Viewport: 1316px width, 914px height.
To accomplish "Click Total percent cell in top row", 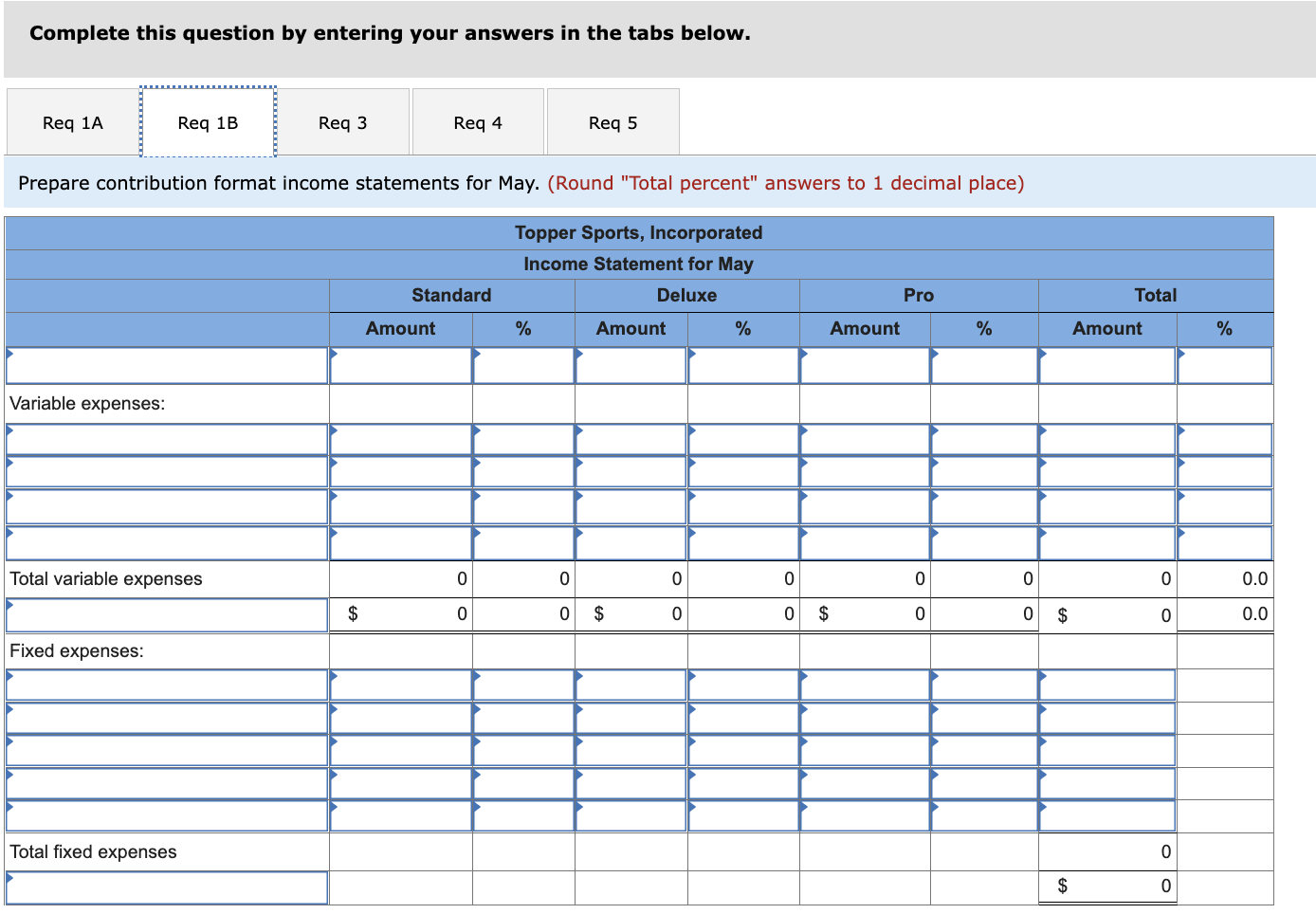I will (1225, 366).
